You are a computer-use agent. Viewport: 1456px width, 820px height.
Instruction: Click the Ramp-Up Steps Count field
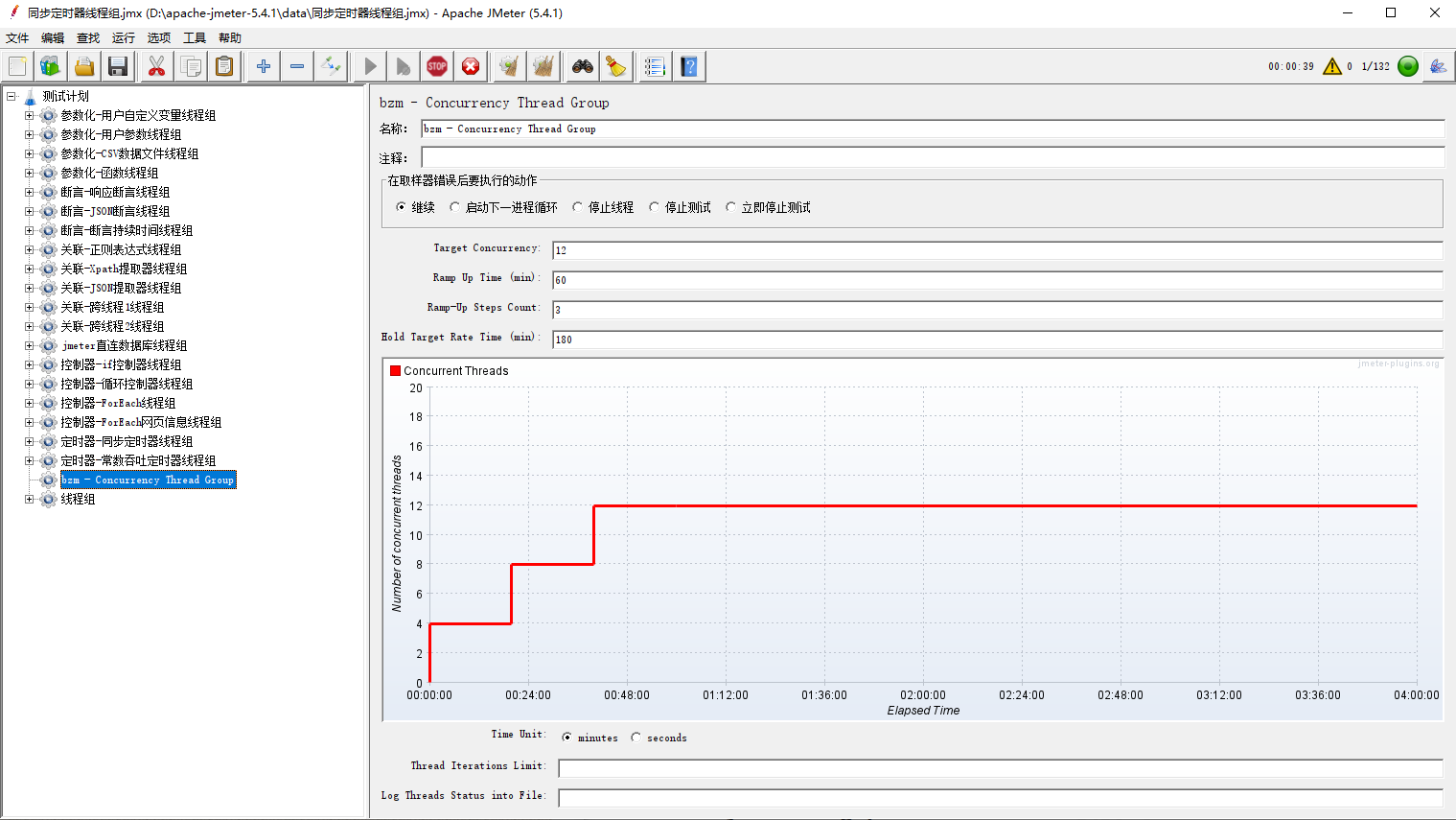(998, 310)
